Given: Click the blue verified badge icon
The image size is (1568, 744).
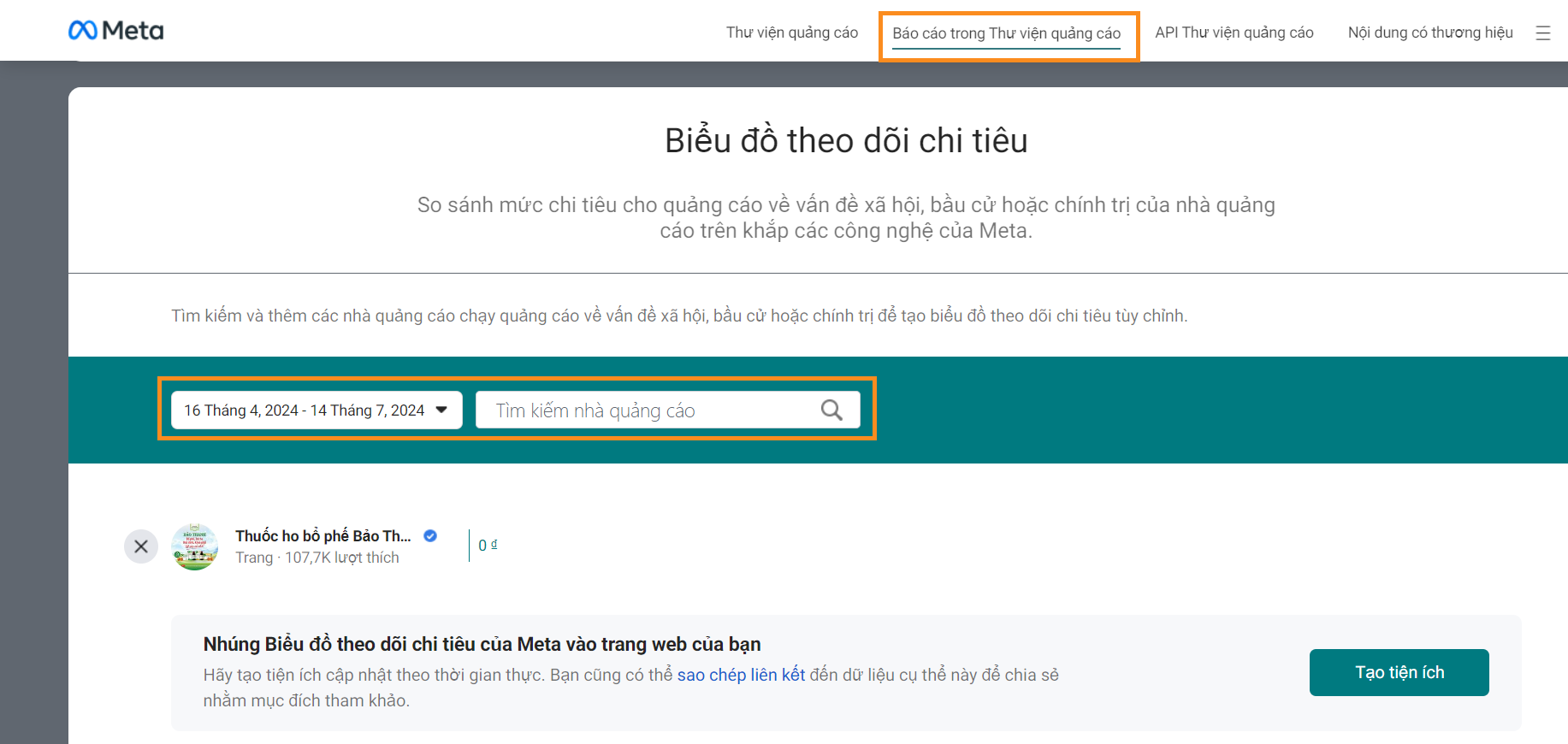Looking at the screenshot, I should [x=430, y=535].
